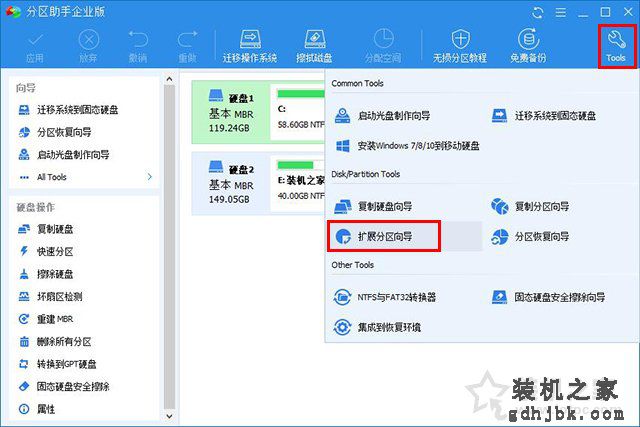Click sidebar scrollbar down arrow

169,416
